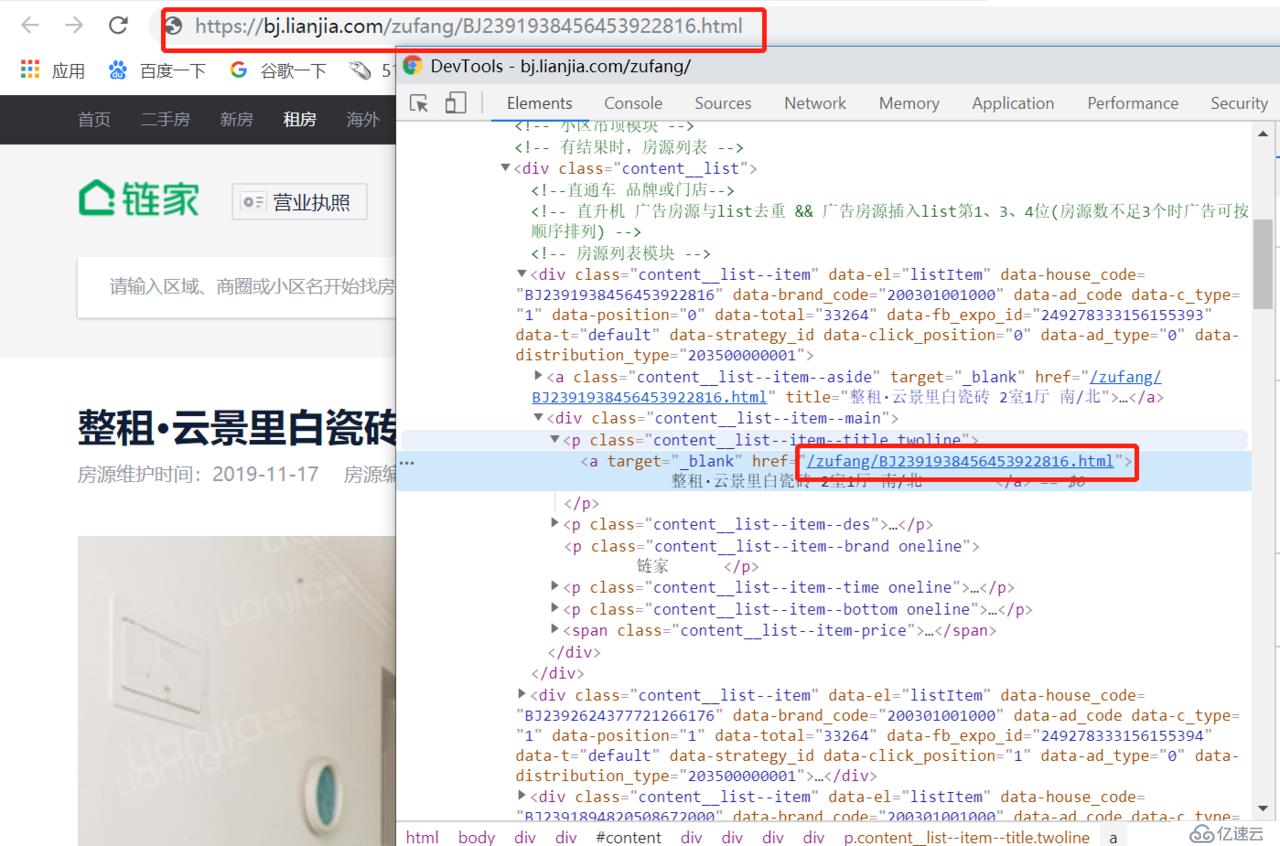Expand the content__list--item--aside anchor node

tap(539, 377)
